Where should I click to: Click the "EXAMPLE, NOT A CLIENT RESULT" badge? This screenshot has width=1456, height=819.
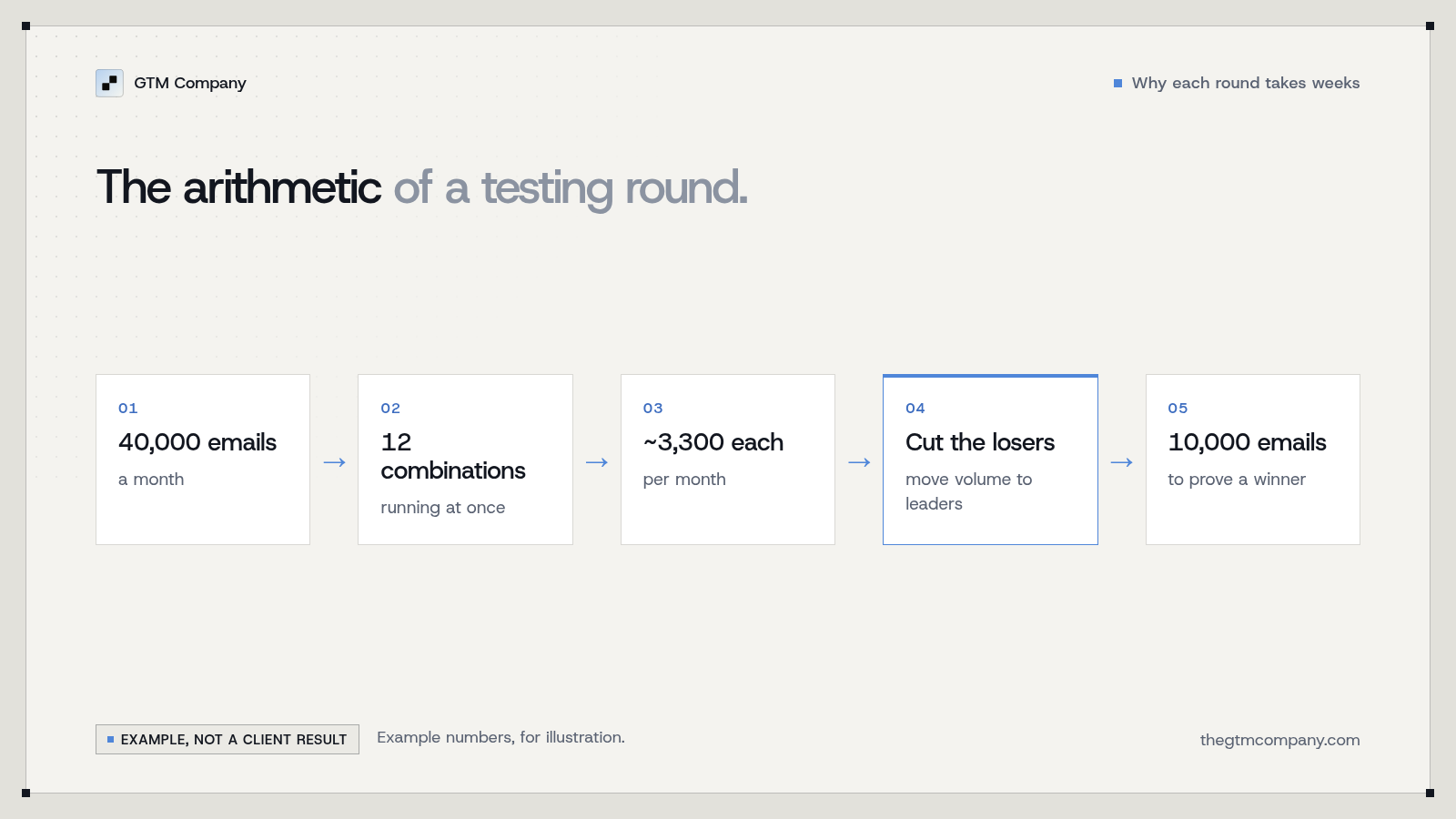click(x=227, y=739)
